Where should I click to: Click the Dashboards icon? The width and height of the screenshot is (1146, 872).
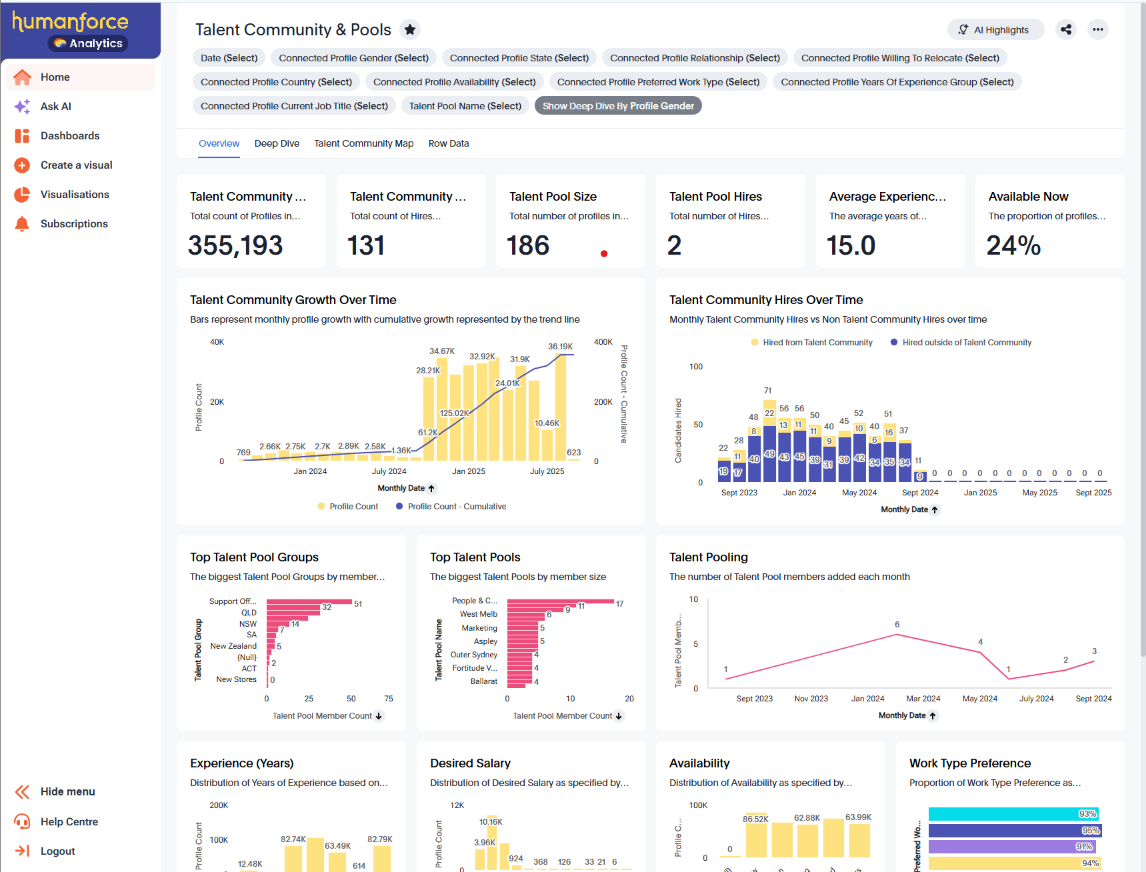(22, 136)
